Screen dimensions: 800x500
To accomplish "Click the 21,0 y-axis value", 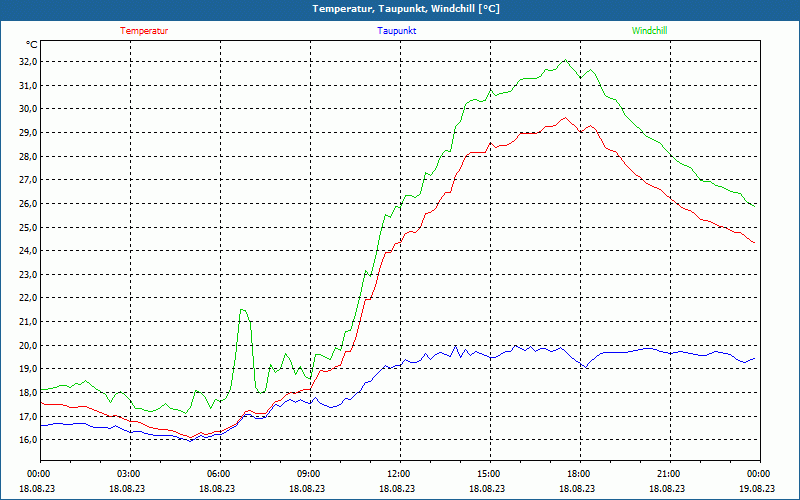I will click(x=29, y=321).
